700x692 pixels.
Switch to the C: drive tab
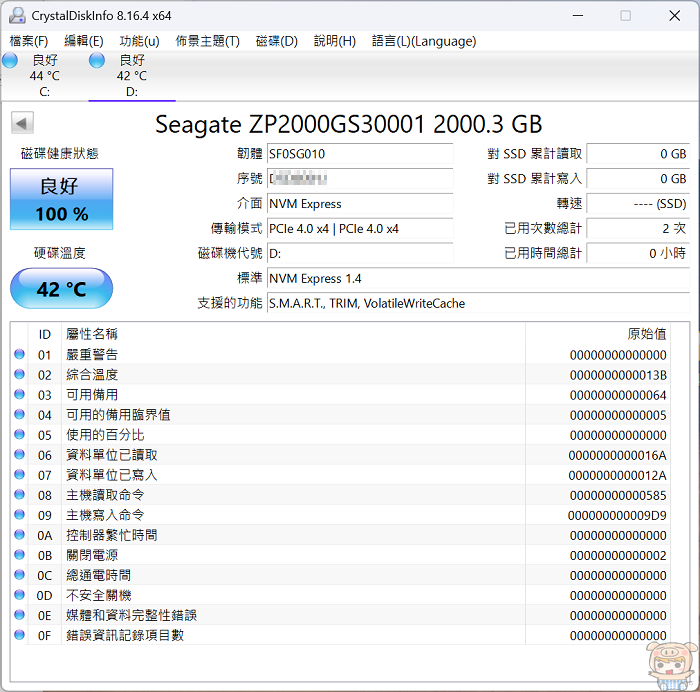[44, 76]
